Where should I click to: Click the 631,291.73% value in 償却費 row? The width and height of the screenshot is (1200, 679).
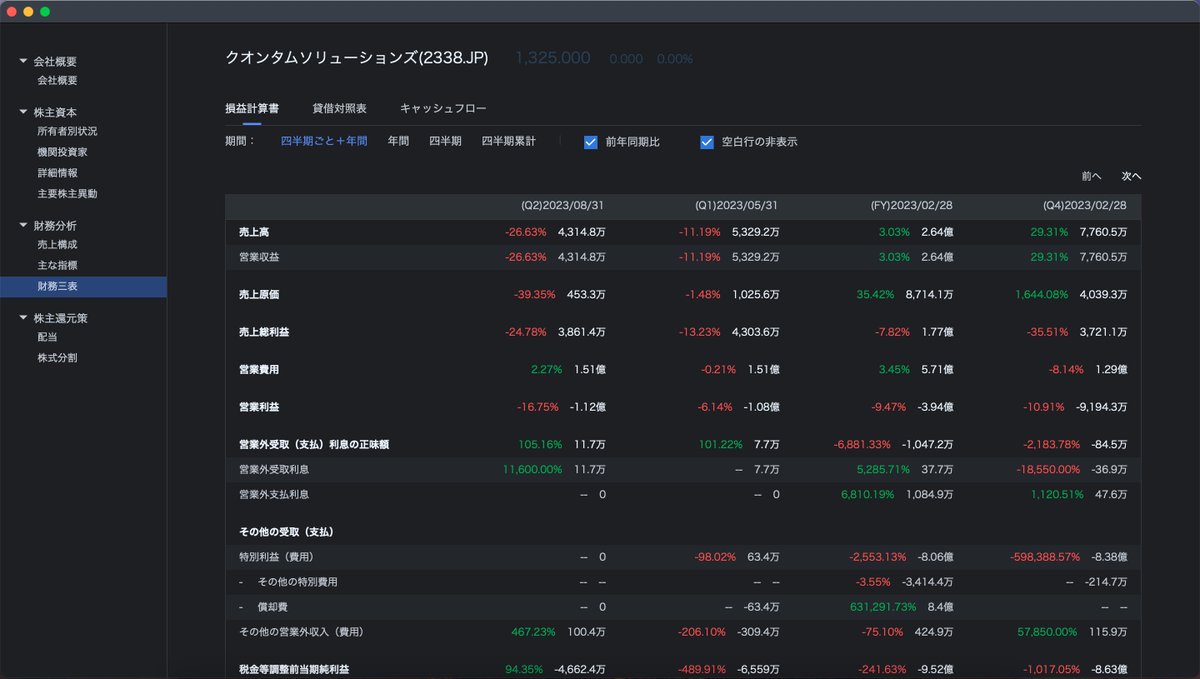(x=883, y=607)
